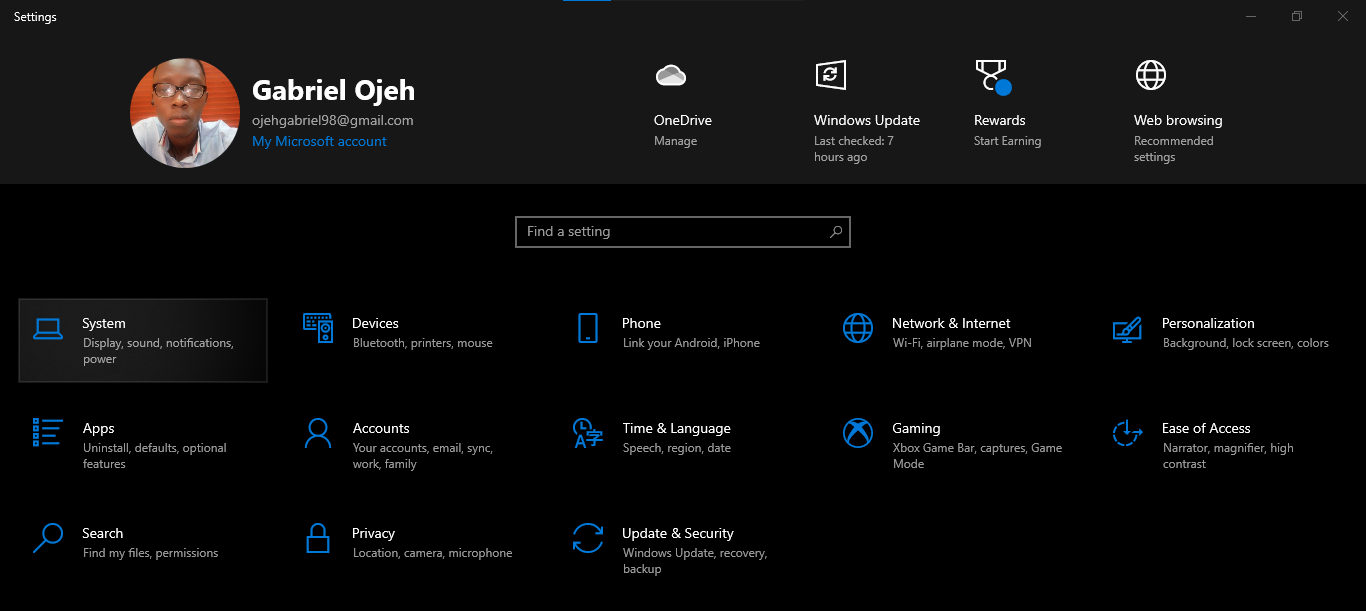Click the Apps category title
This screenshot has width=1366, height=611.
coord(99,429)
